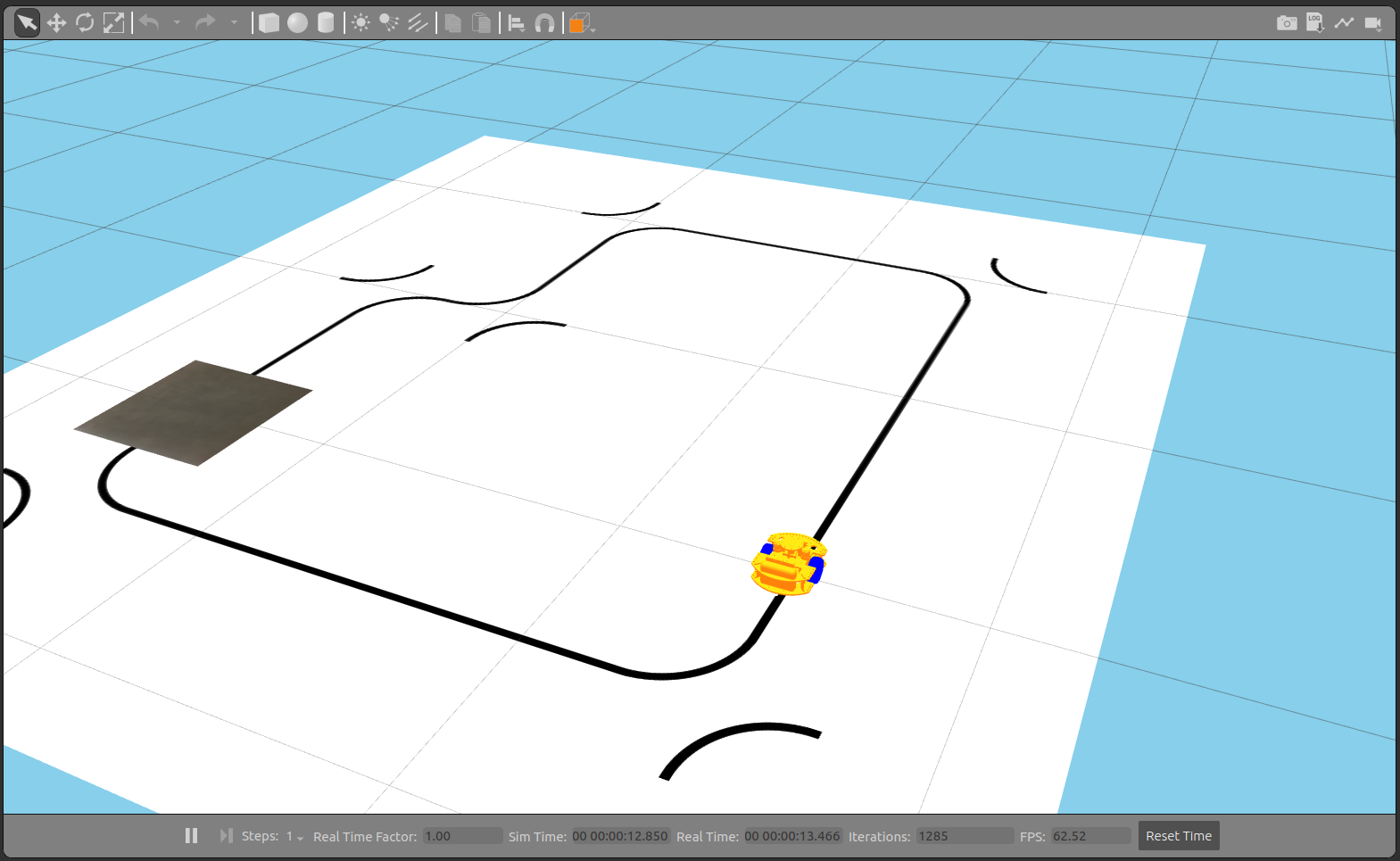Toggle snap magnet tool

point(544,23)
